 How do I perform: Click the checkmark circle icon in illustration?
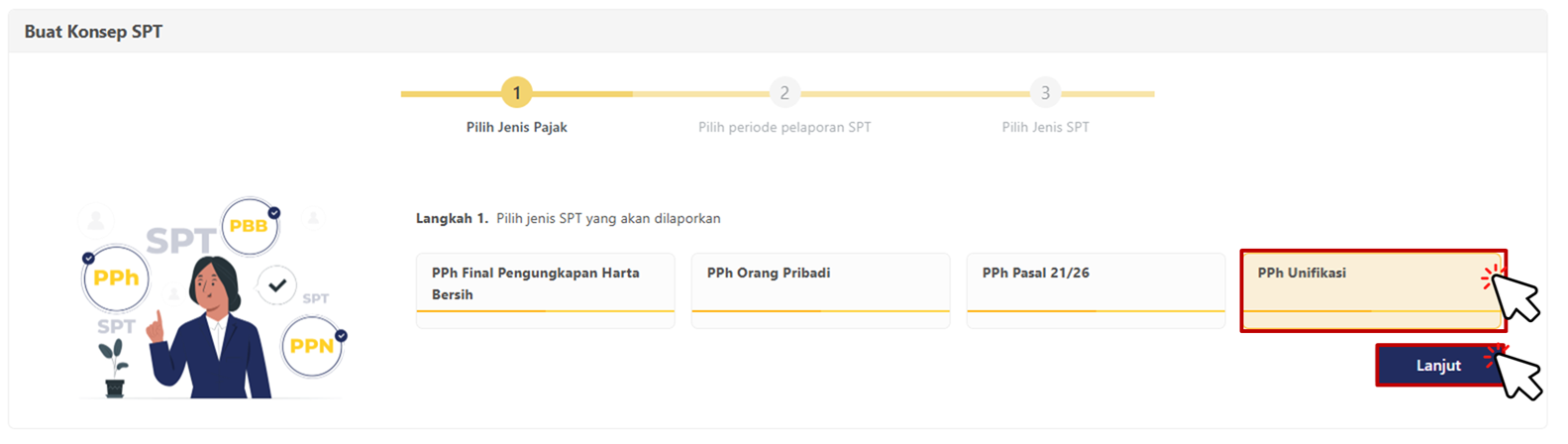coord(277,285)
